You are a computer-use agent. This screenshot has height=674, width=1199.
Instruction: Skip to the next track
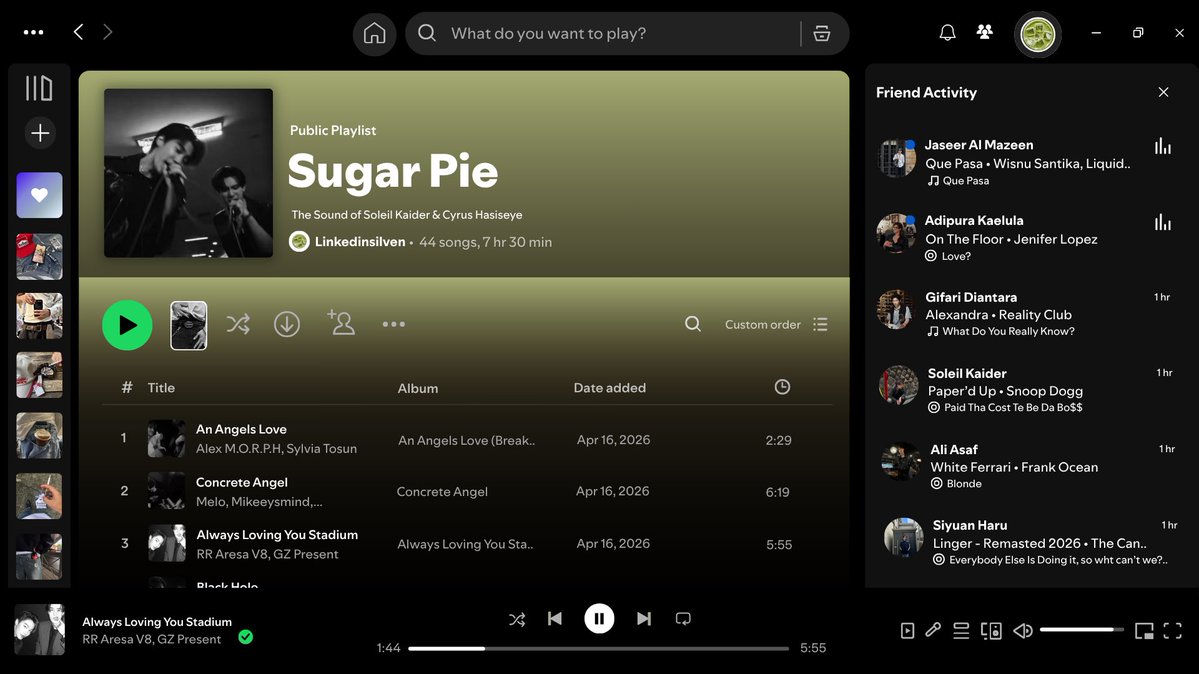point(644,619)
